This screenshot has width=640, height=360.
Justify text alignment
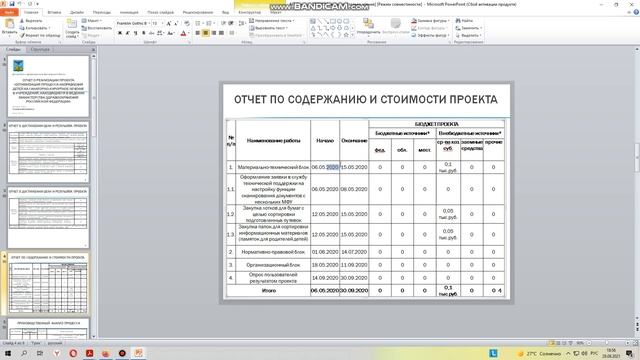(x=221, y=33)
